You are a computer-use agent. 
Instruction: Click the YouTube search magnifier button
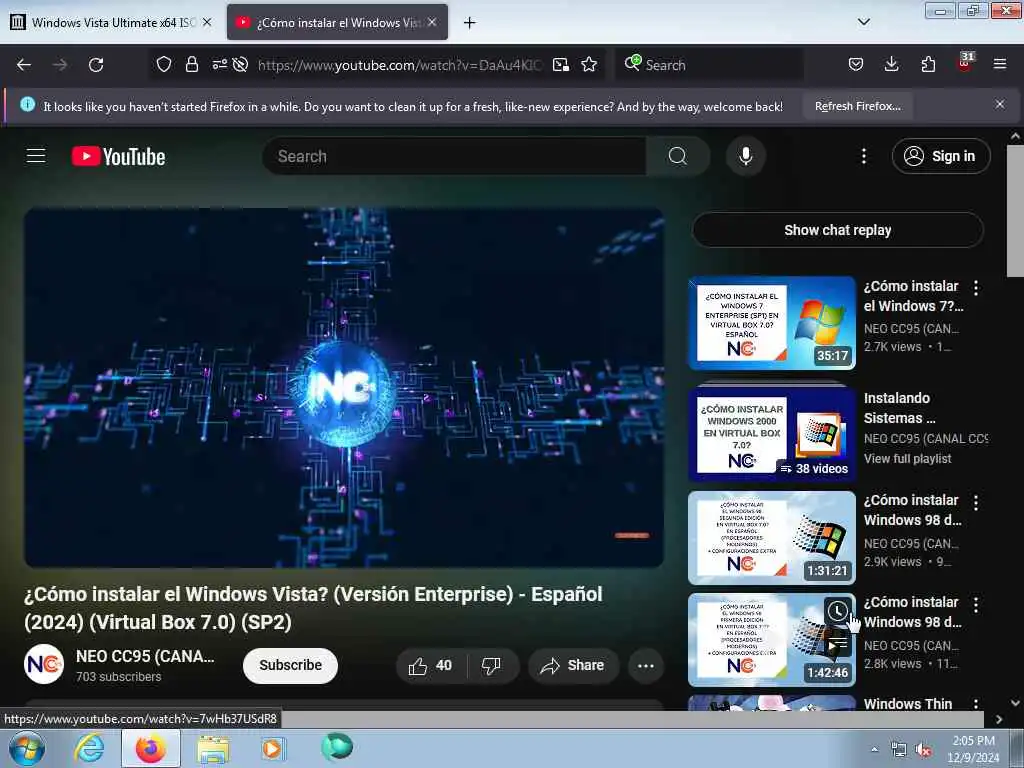tap(678, 156)
